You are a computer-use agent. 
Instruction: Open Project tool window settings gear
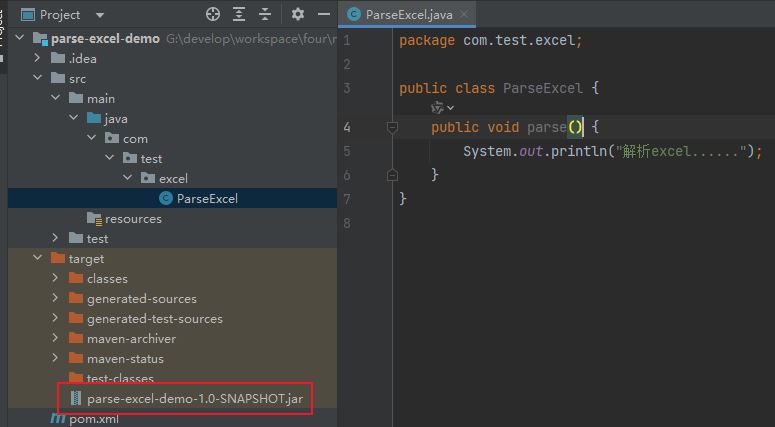point(298,14)
